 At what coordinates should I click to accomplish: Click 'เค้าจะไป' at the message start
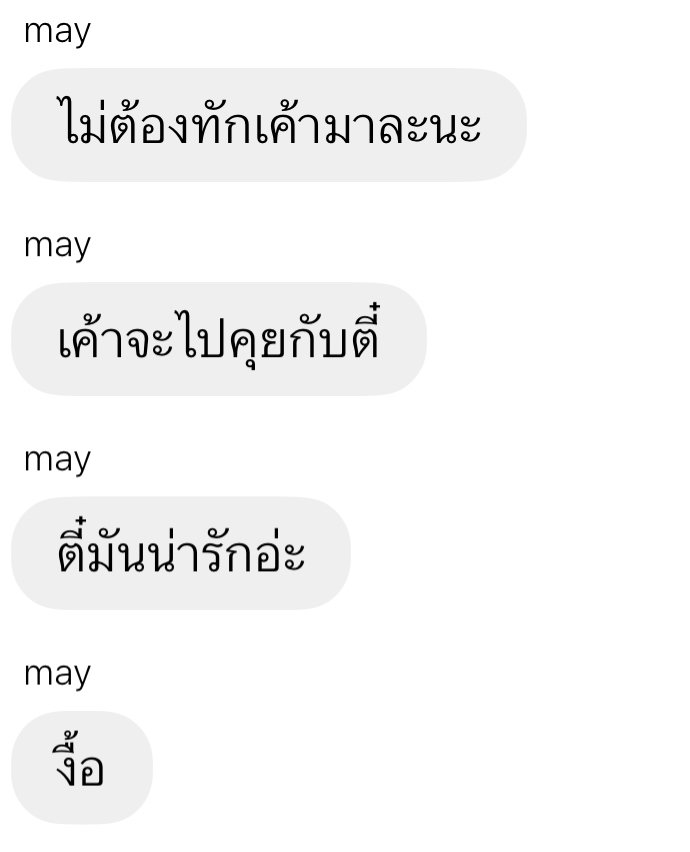click(141, 336)
